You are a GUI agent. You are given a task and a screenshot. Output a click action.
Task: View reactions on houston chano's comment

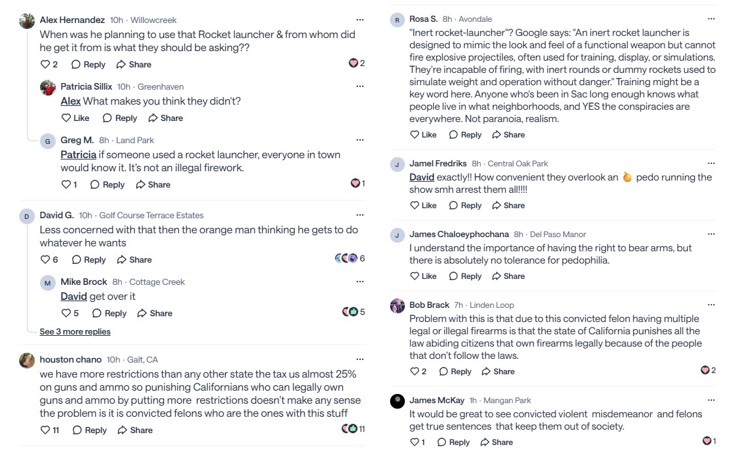click(354, 429)
